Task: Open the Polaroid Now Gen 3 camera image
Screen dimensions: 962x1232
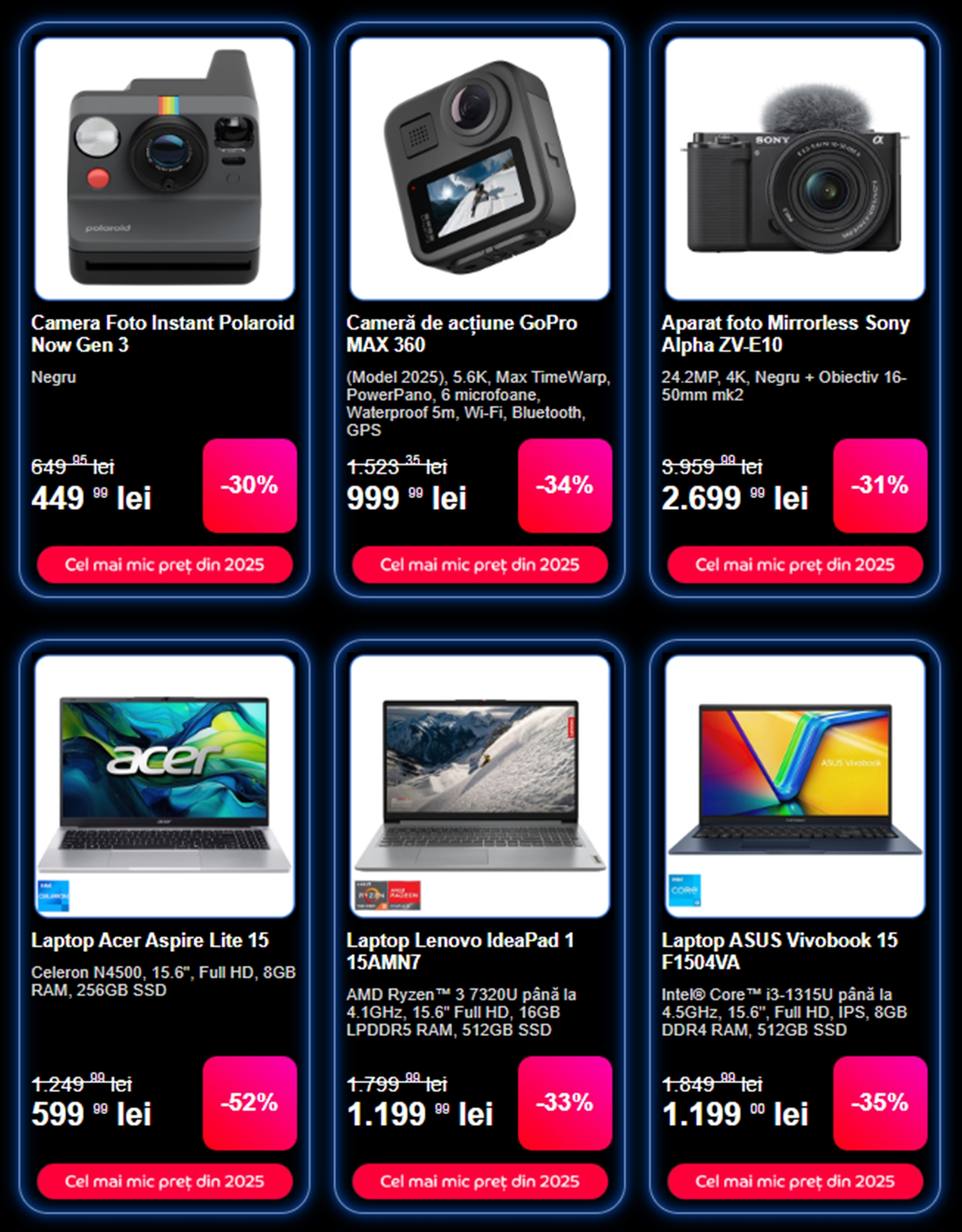Action: [165, 168]
